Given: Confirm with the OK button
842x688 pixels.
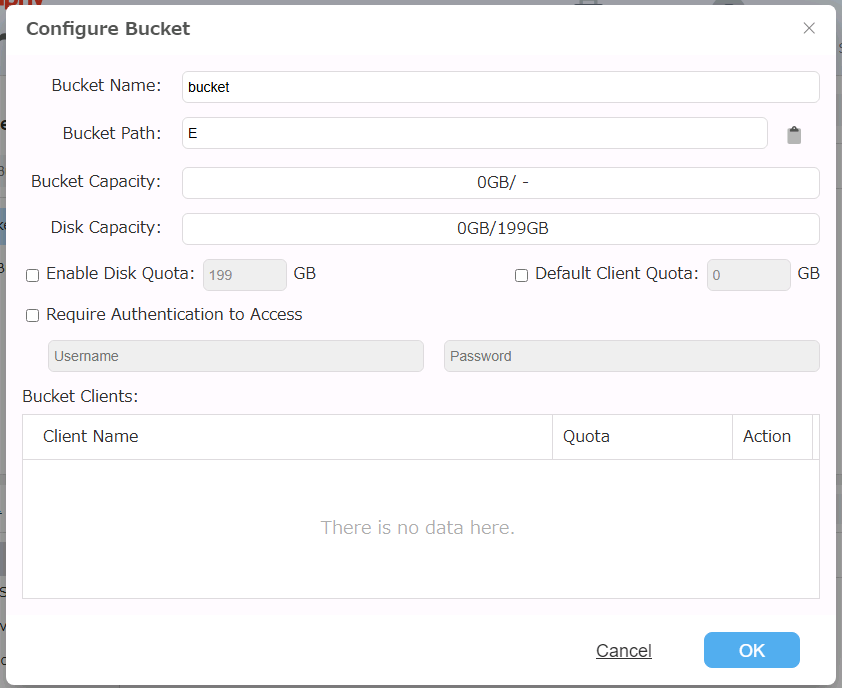Looking at the screenshot, I should pos(751,650).
